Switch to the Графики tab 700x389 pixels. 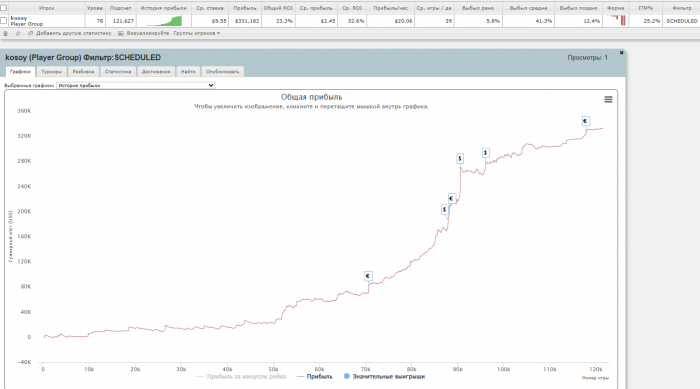coord(20,71)
